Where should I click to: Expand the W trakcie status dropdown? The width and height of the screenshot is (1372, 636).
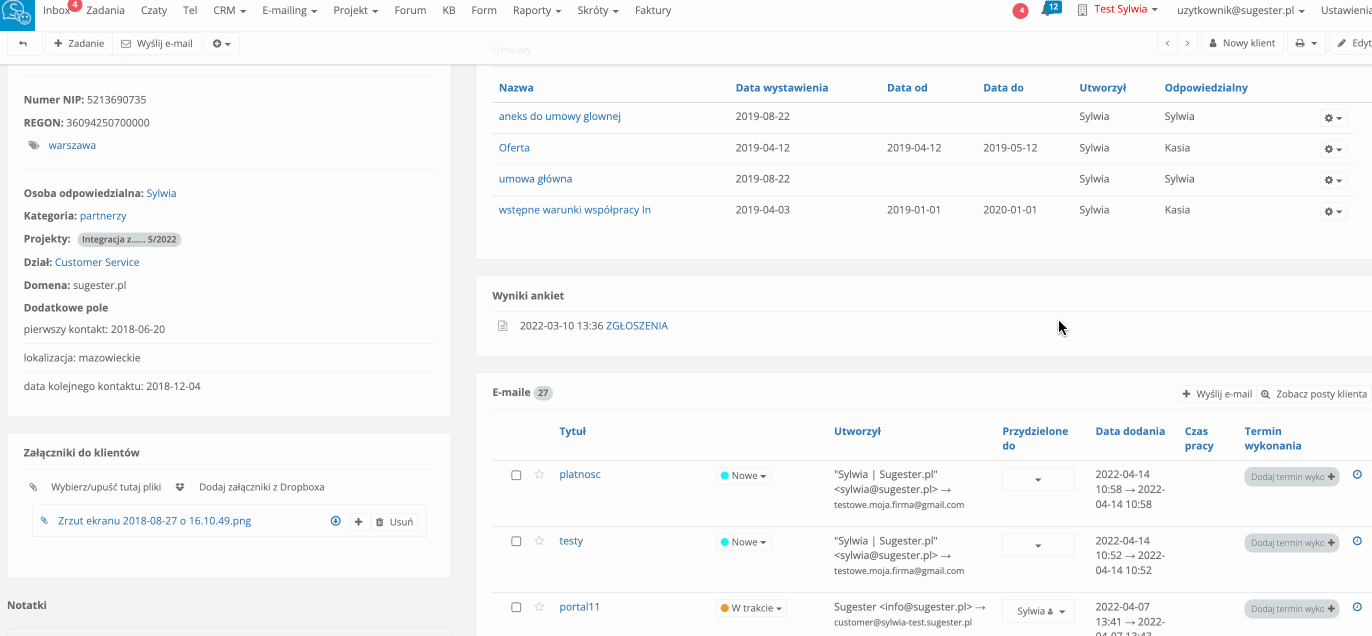coord(751,608)
